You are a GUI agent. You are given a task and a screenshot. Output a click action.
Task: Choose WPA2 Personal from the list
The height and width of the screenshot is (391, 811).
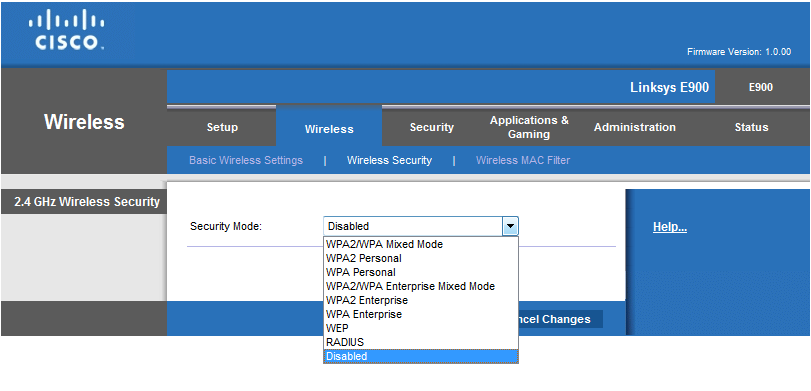[420, 258]
